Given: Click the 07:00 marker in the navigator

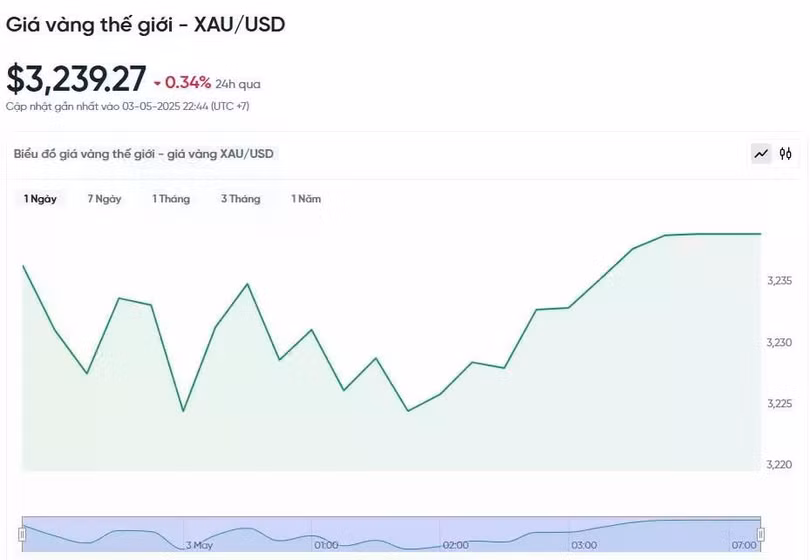Looking at the screenshot, I should pos(743,545).
